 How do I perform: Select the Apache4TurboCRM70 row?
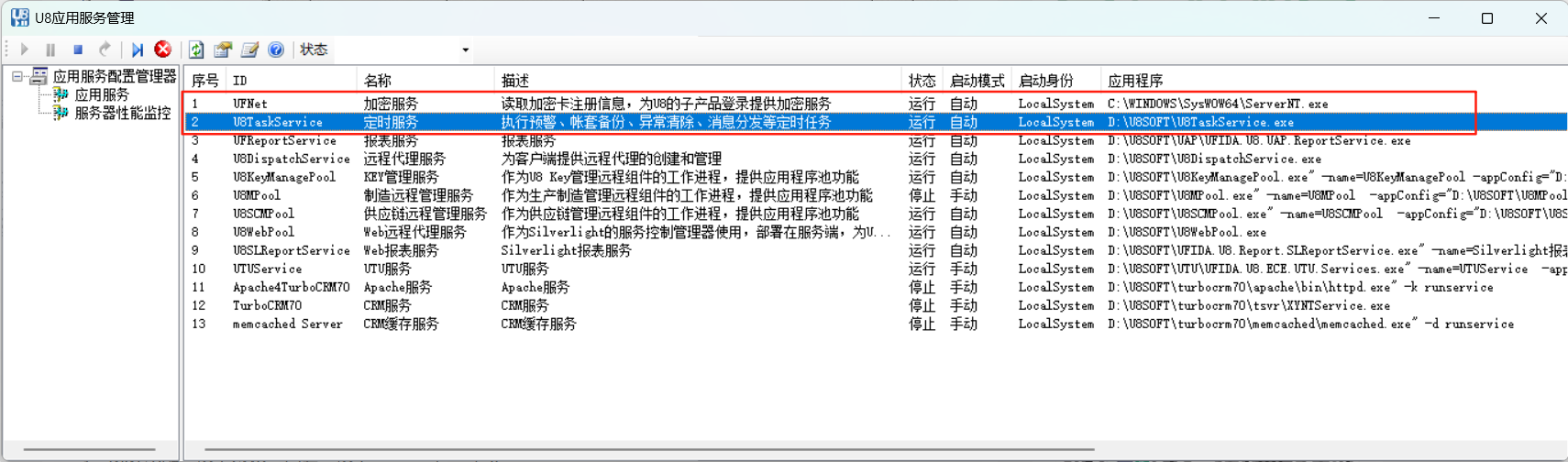click(876, 287)
